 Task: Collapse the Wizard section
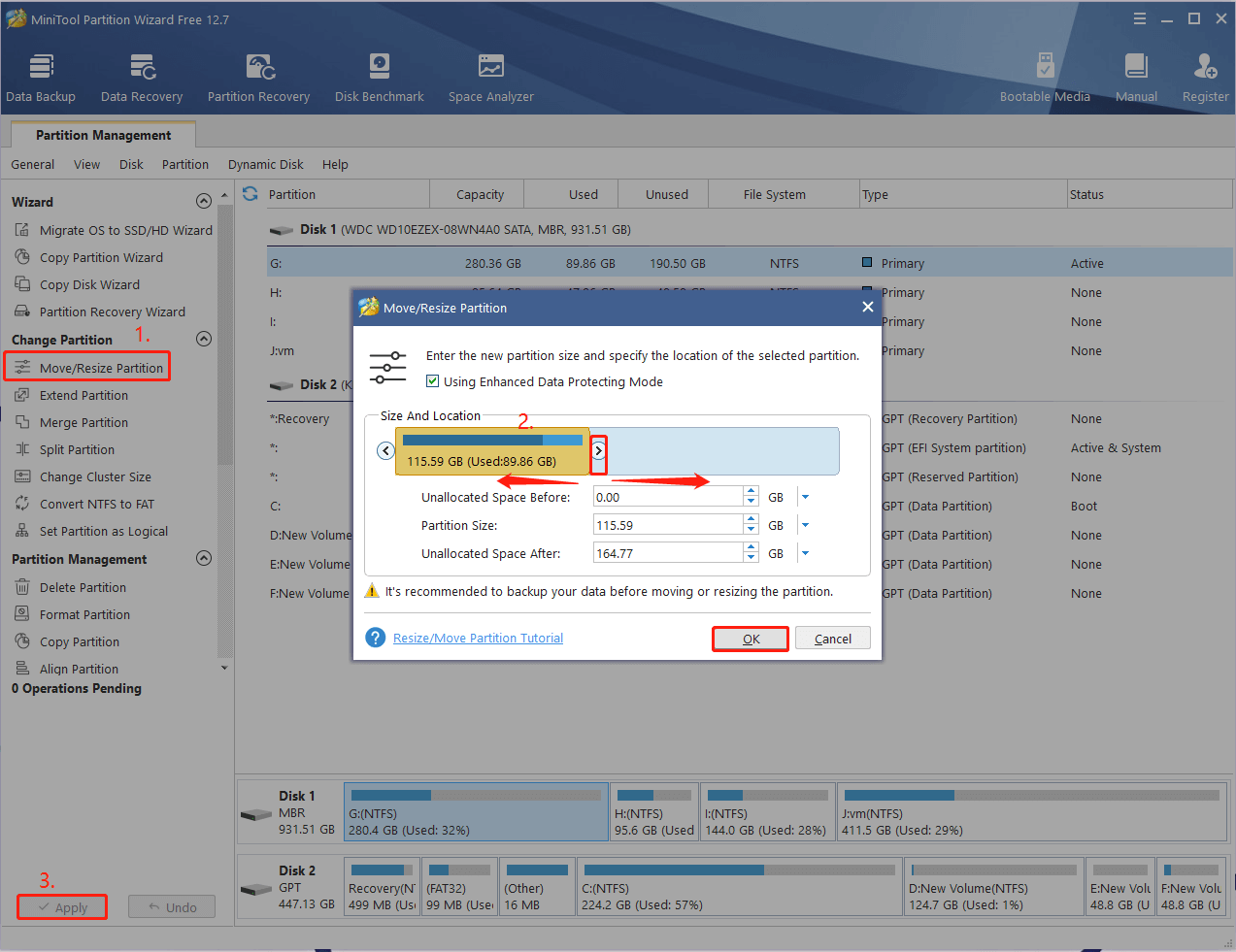(204, 201)
